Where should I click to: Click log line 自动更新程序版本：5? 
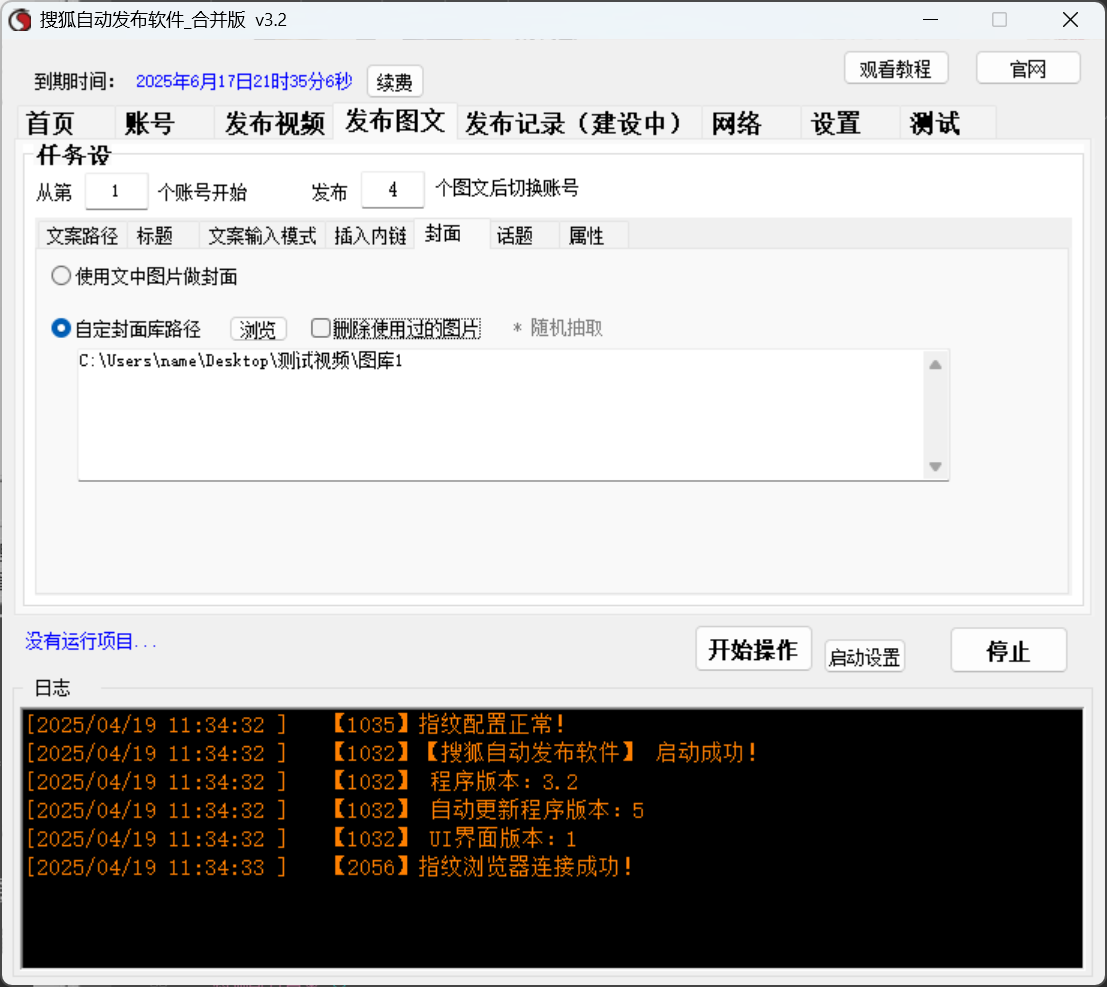[x=537, y=810]
